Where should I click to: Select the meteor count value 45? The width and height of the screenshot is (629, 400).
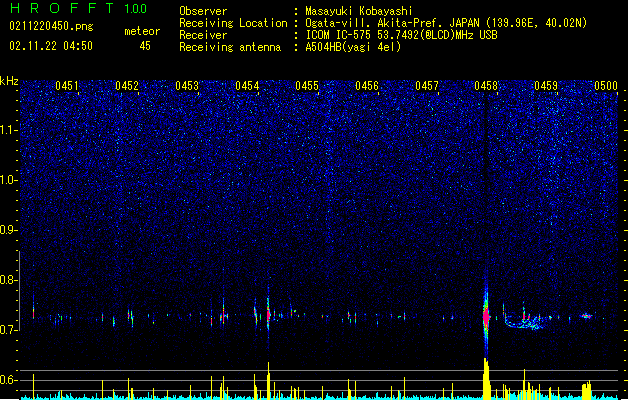(145, 46)
